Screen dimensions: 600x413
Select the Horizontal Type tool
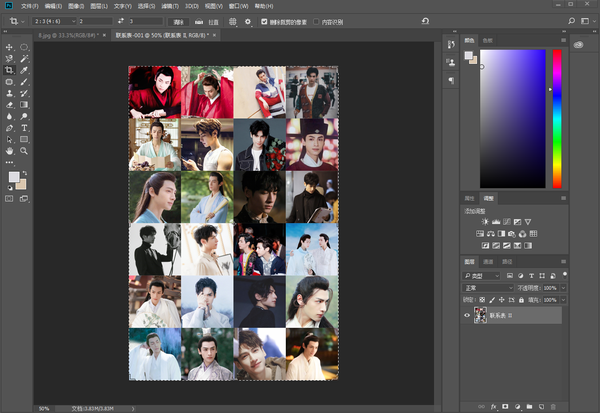(x=24, y=128)
